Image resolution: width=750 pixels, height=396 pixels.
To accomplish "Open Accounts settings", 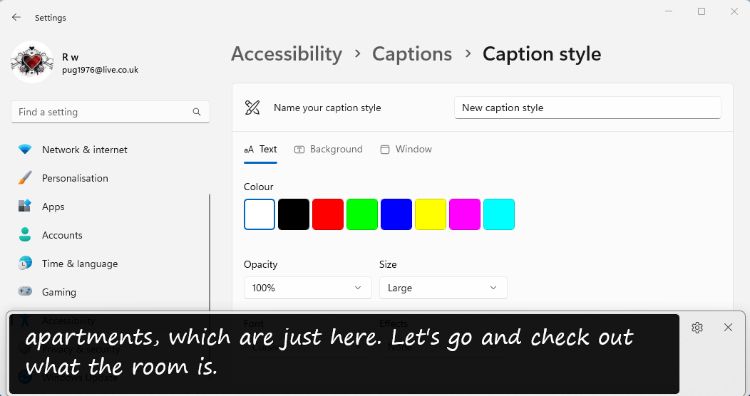I will pyautogui.click(x=110, y=235).
